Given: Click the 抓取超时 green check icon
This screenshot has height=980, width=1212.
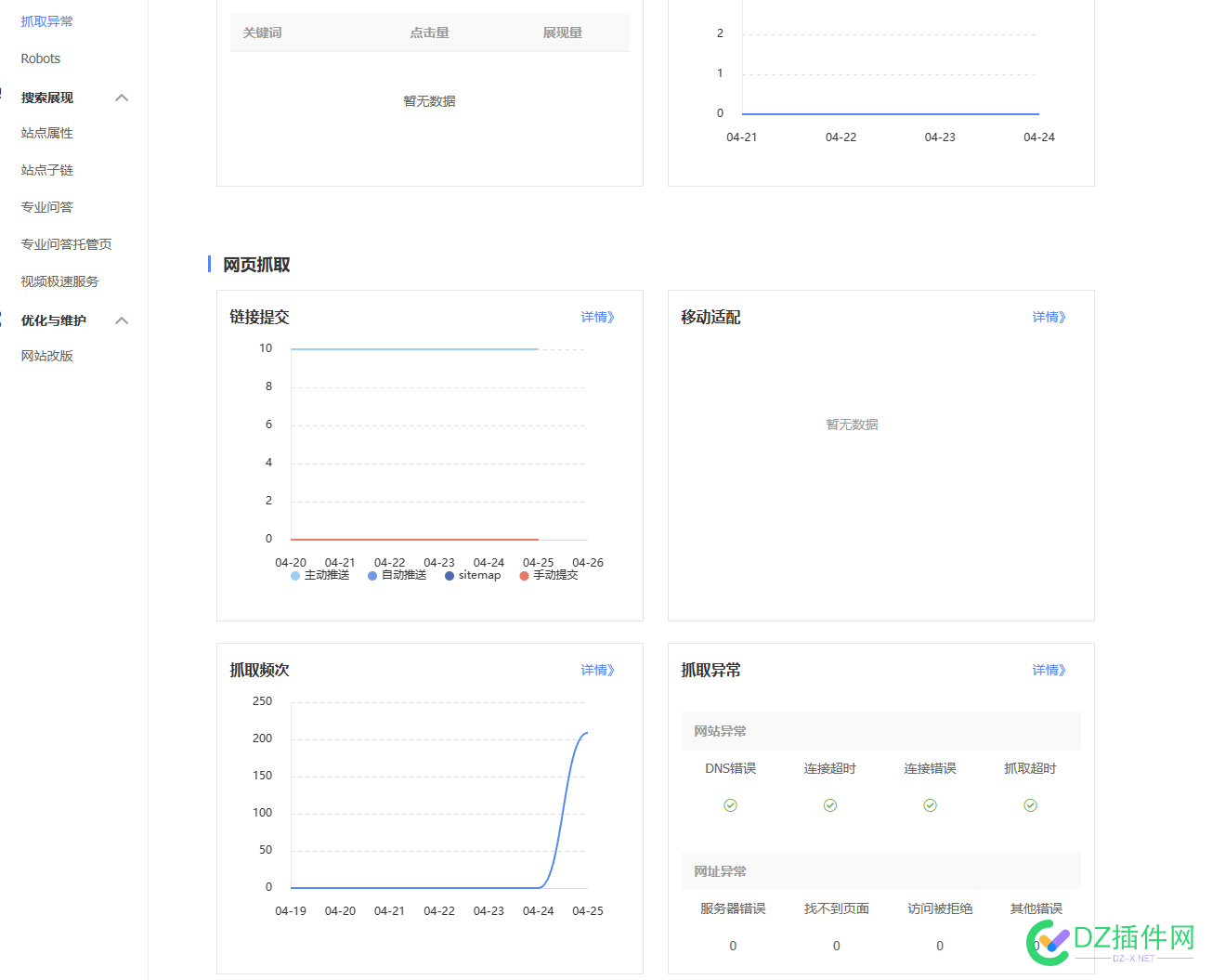Looking at the screenshot, I should coord(1031,805).
